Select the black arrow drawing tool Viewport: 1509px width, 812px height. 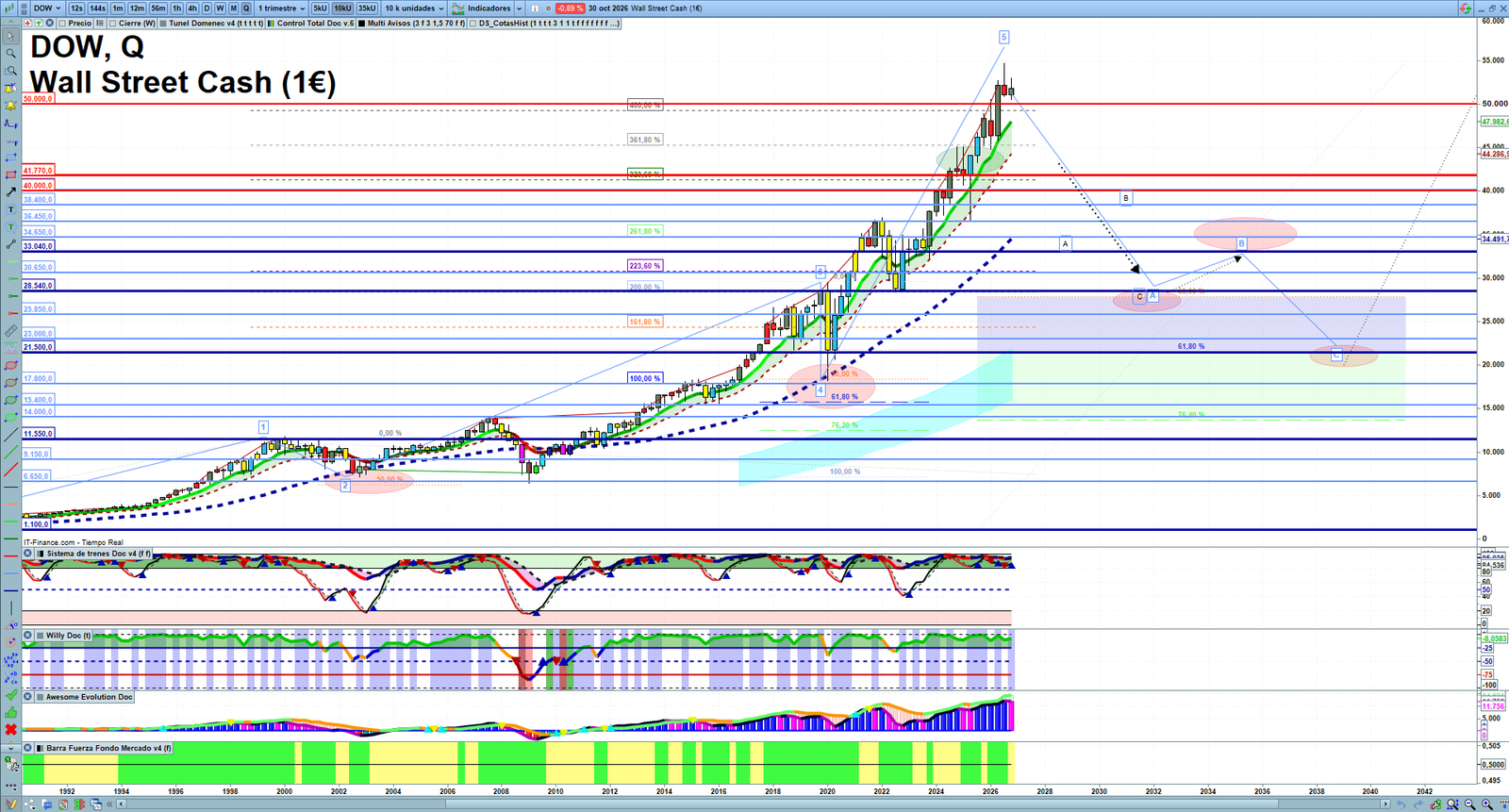pos(10,192)
